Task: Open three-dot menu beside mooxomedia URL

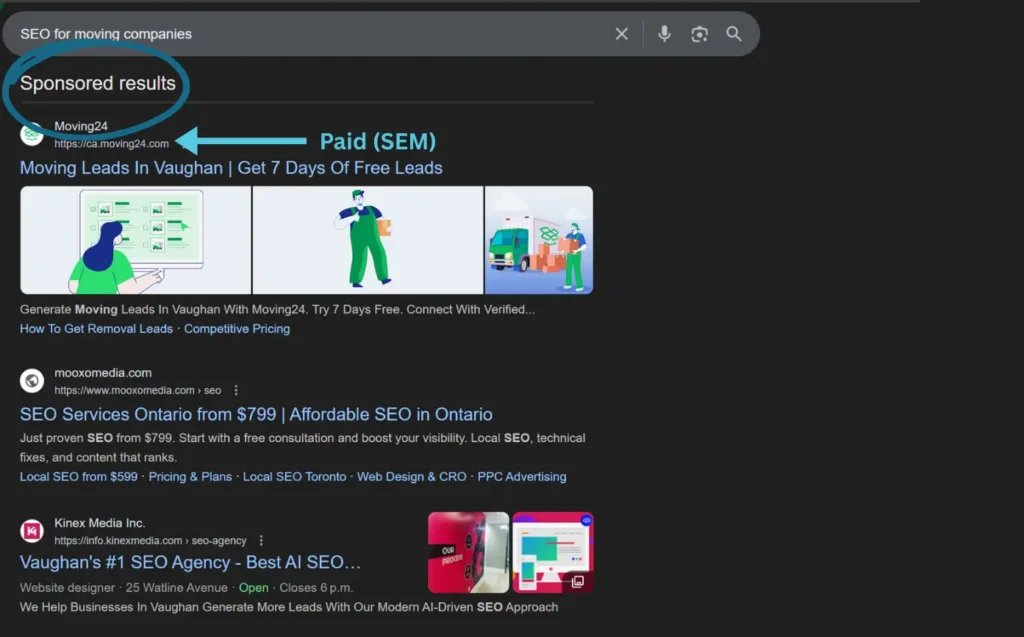Action: point(236,390)
